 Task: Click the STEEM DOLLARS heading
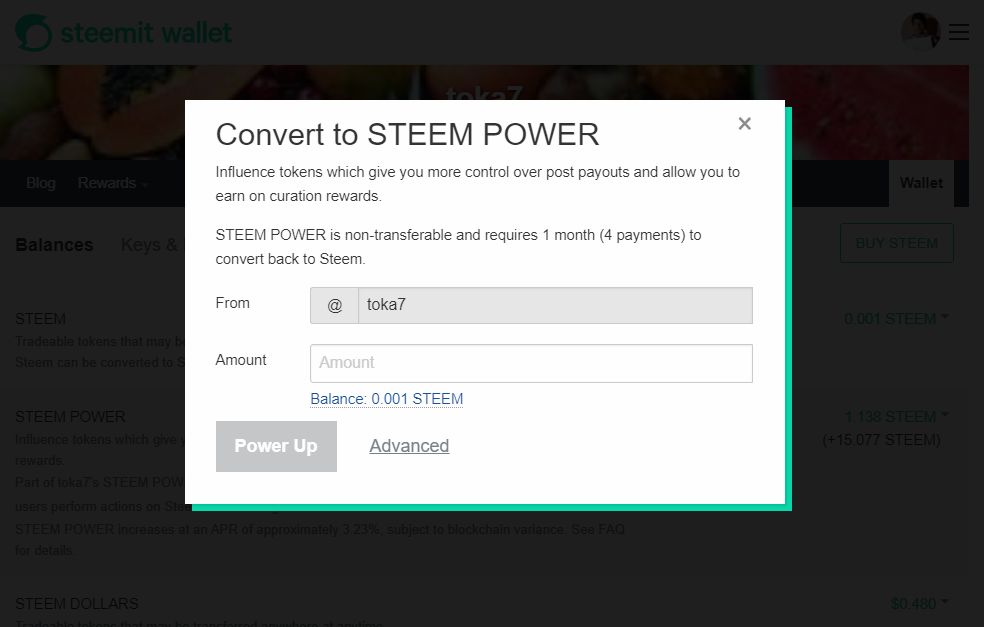click(77, 604)
